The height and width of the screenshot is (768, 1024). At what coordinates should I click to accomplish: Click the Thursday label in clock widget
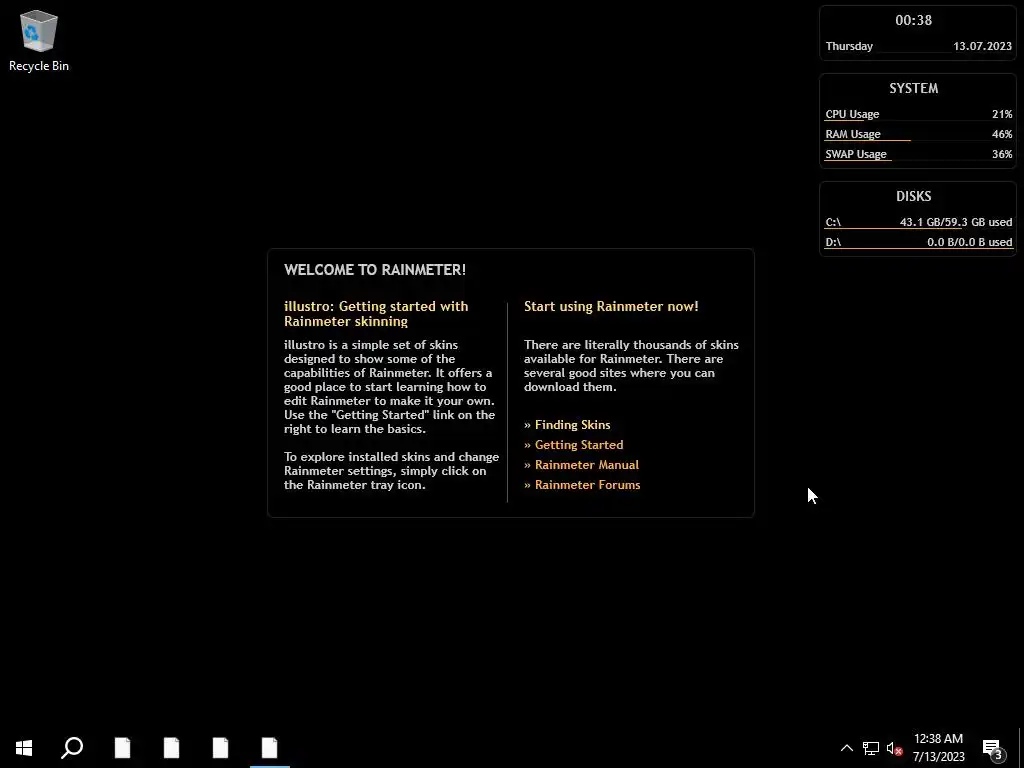pos(849,46)
